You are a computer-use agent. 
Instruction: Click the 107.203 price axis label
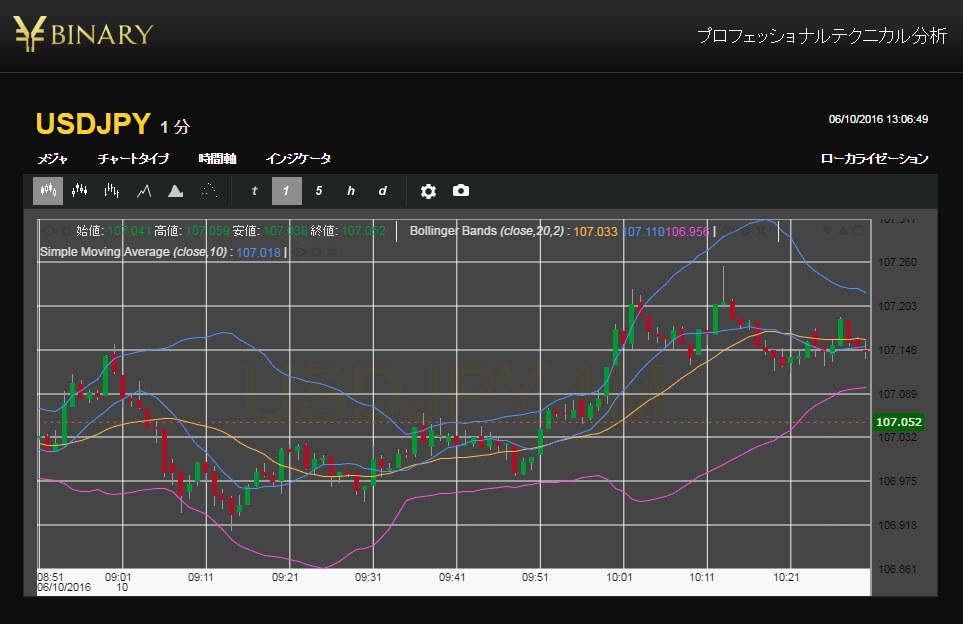[897, 306]
